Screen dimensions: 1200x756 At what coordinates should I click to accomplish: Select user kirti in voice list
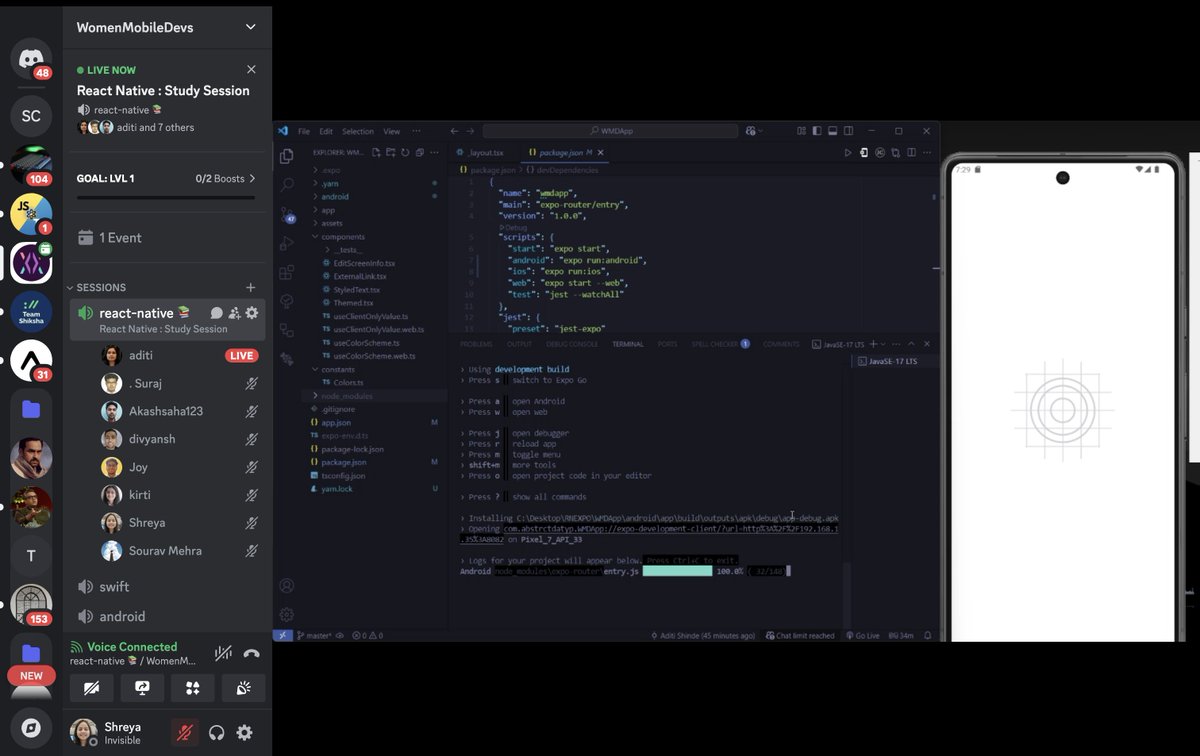(x=180, y=495)
